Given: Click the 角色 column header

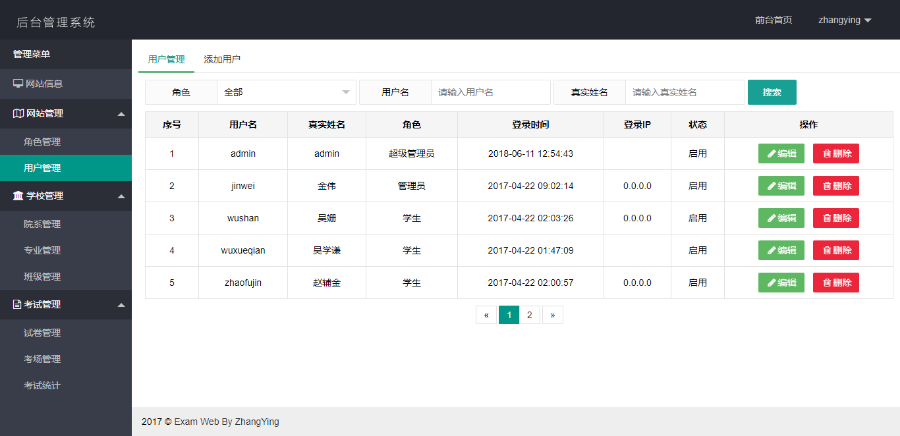Looking at the screenshot, I should pyautogui.click(x=412, y=124).
